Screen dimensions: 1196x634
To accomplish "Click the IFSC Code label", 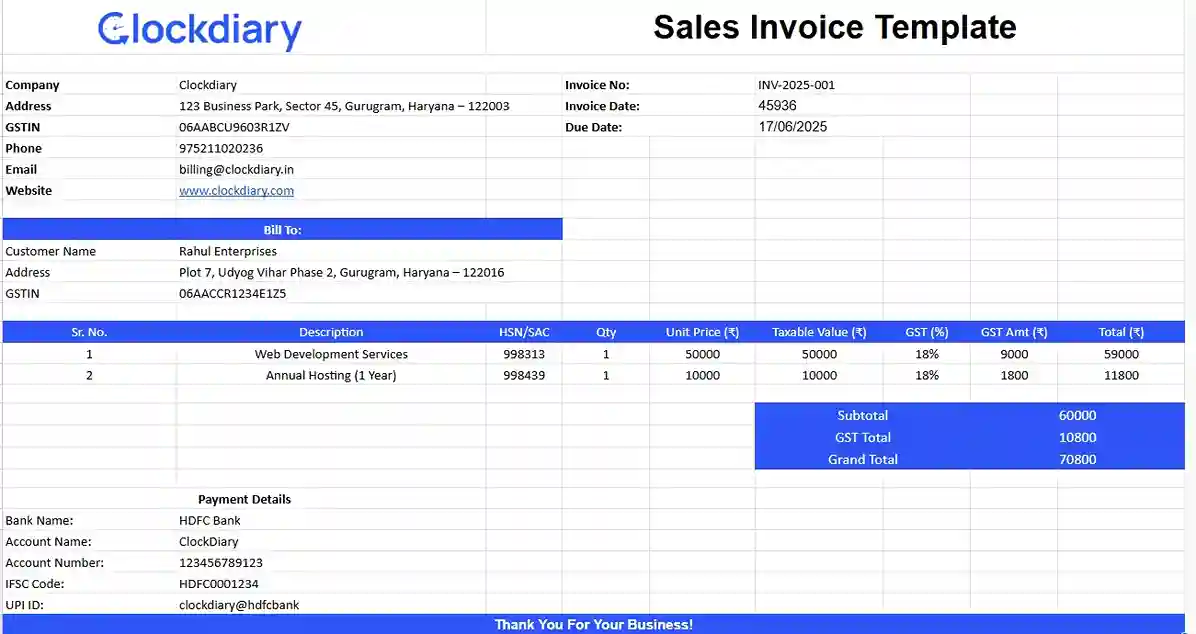I will coord(35,584).
